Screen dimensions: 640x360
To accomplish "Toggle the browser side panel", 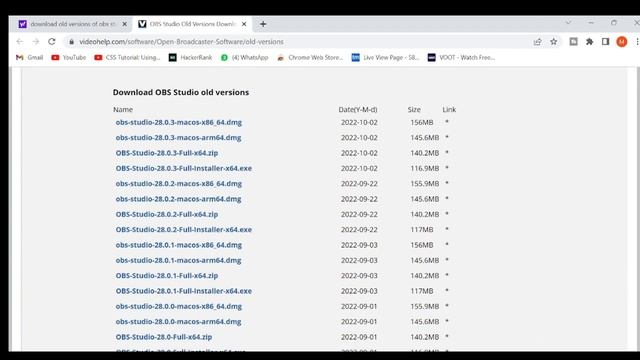I will (605, 42).
